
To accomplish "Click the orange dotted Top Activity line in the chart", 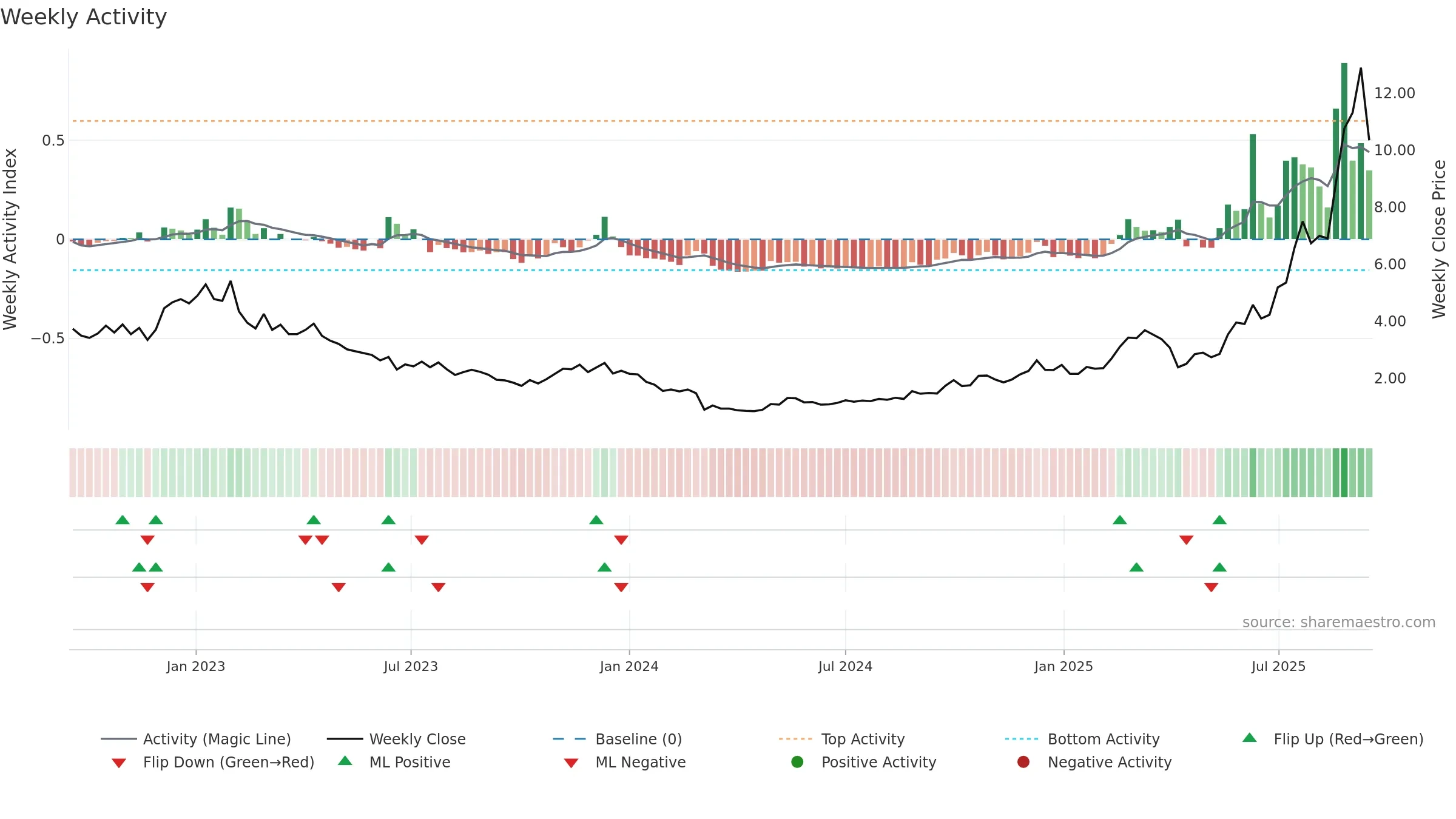I will pos(721,121).
